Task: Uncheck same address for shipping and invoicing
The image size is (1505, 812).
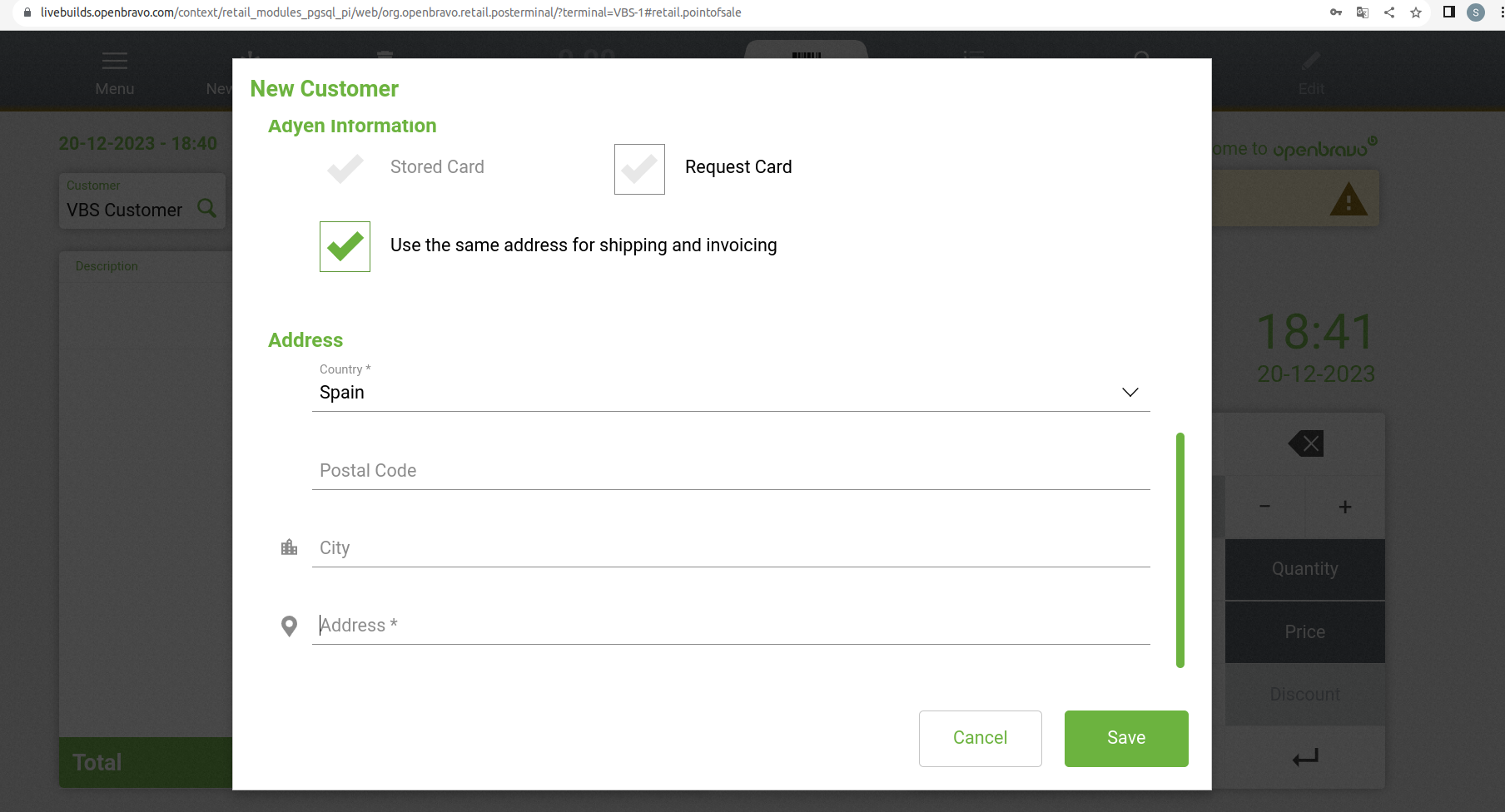Action: pyautogui.click(x=345, y=246)
